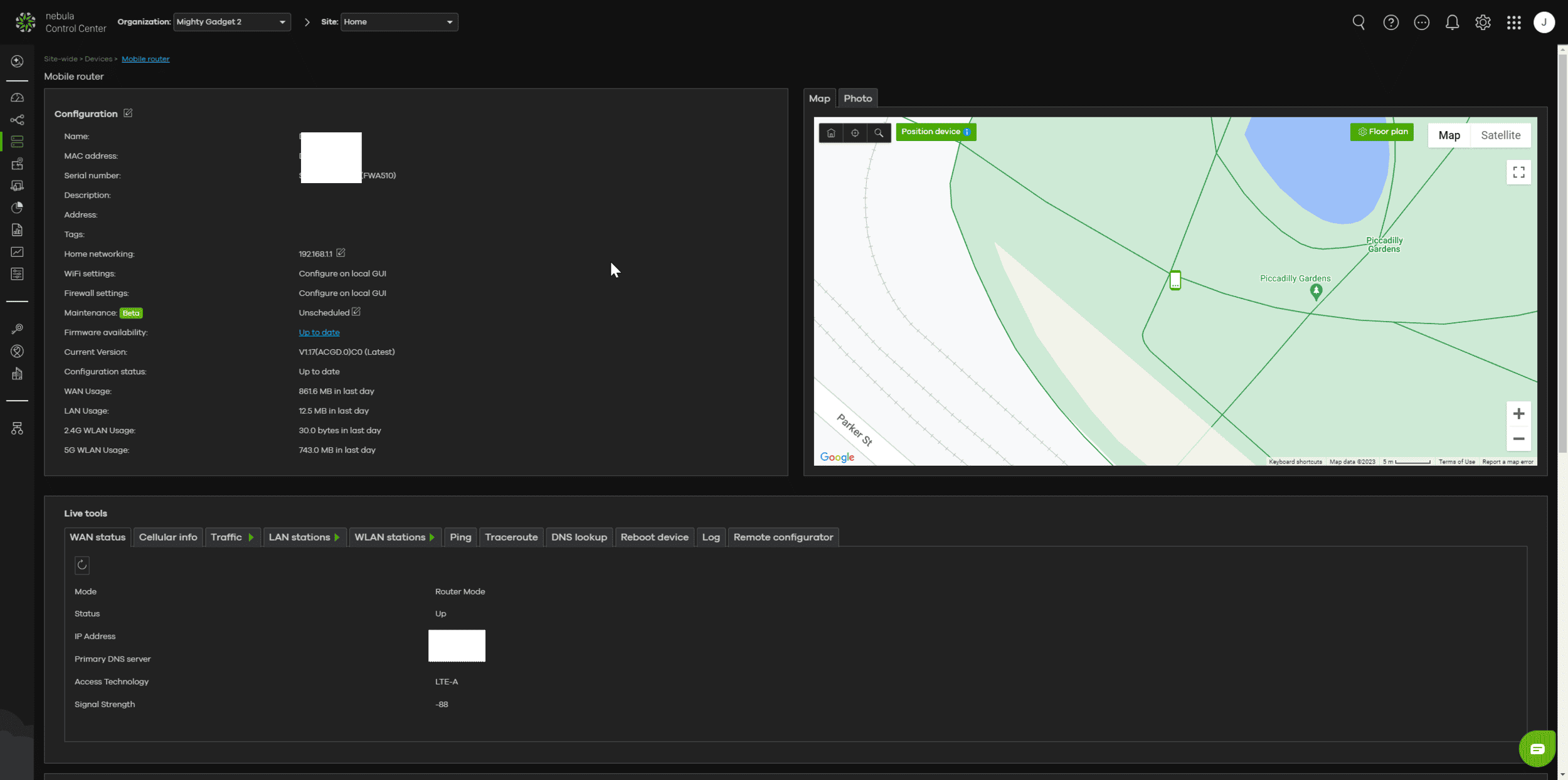
Task: Open the notifications bell
Action: click(1452, 23)
